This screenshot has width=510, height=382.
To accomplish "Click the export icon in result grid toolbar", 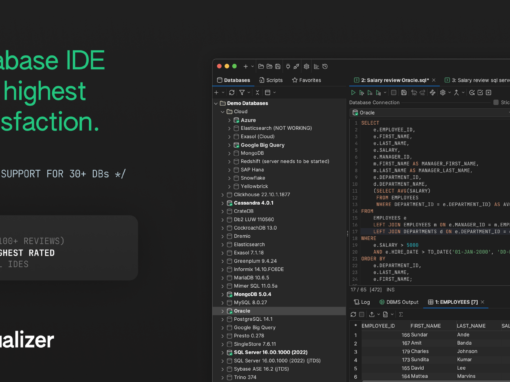I will click(372, 314).
